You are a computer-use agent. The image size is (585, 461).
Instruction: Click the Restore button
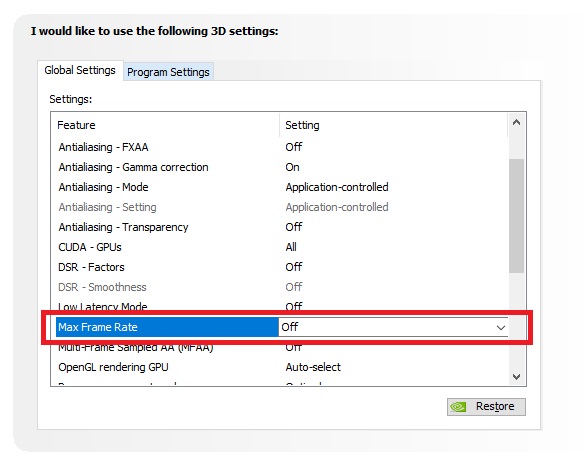pos(486,407)
